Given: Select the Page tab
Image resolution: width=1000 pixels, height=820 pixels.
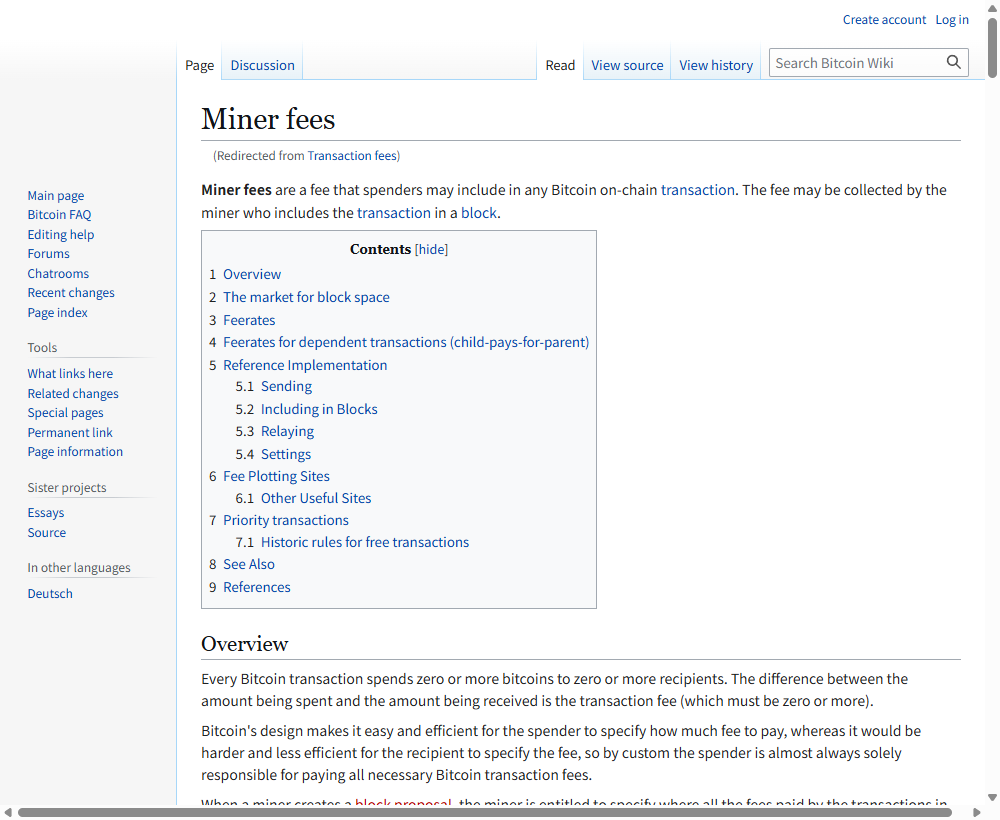Looking at the screenshot, I should click(x=200, y=65).
